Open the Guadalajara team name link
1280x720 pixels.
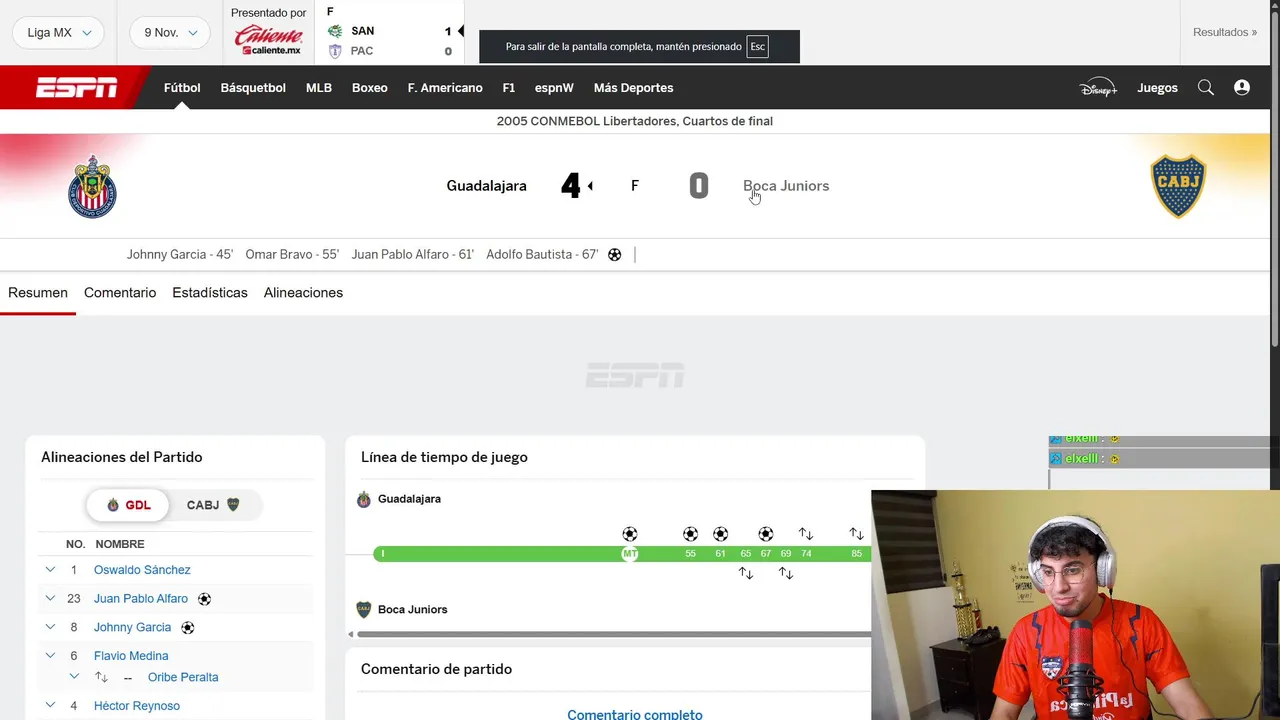pos(486,186)
